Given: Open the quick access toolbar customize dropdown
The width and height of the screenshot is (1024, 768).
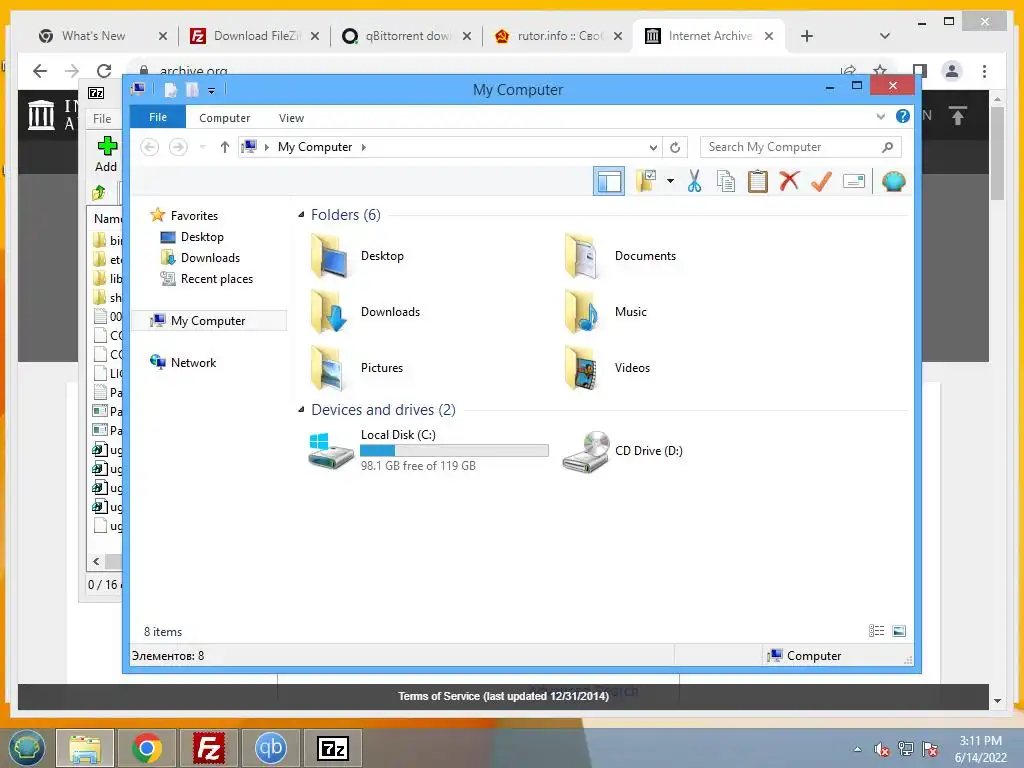Looking at the screenshot, I should point(212,91).
